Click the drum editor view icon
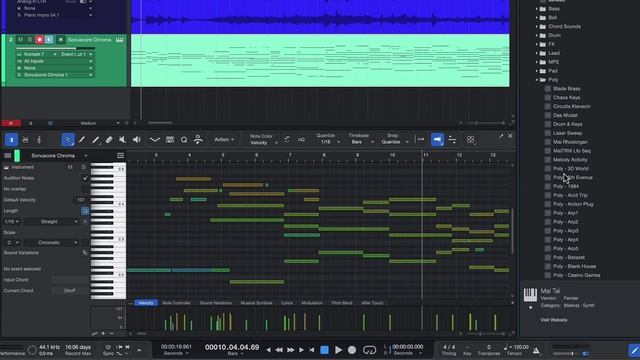The image size is (640, 360). click(25, 140)
